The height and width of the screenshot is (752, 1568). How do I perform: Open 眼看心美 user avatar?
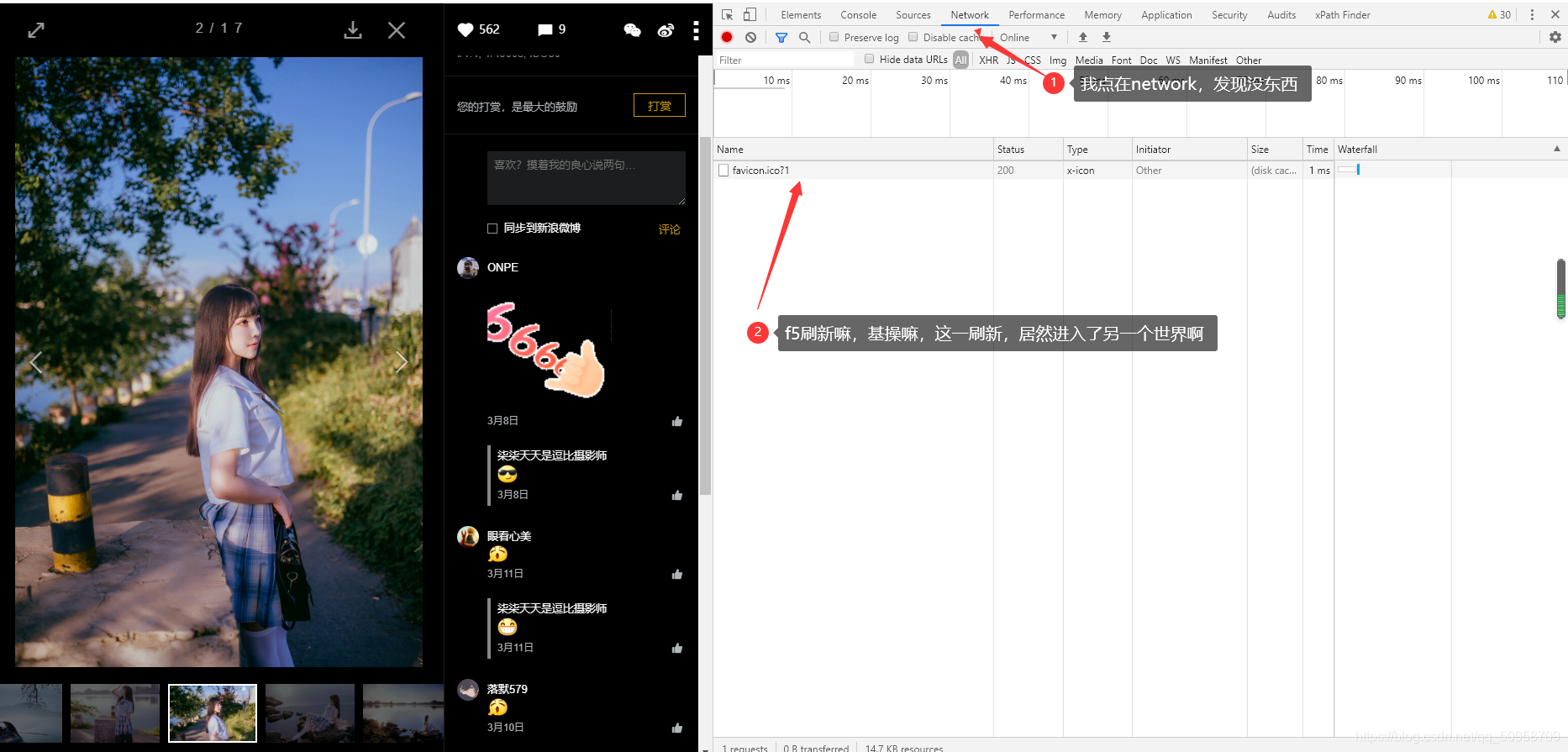pos(468,537)
